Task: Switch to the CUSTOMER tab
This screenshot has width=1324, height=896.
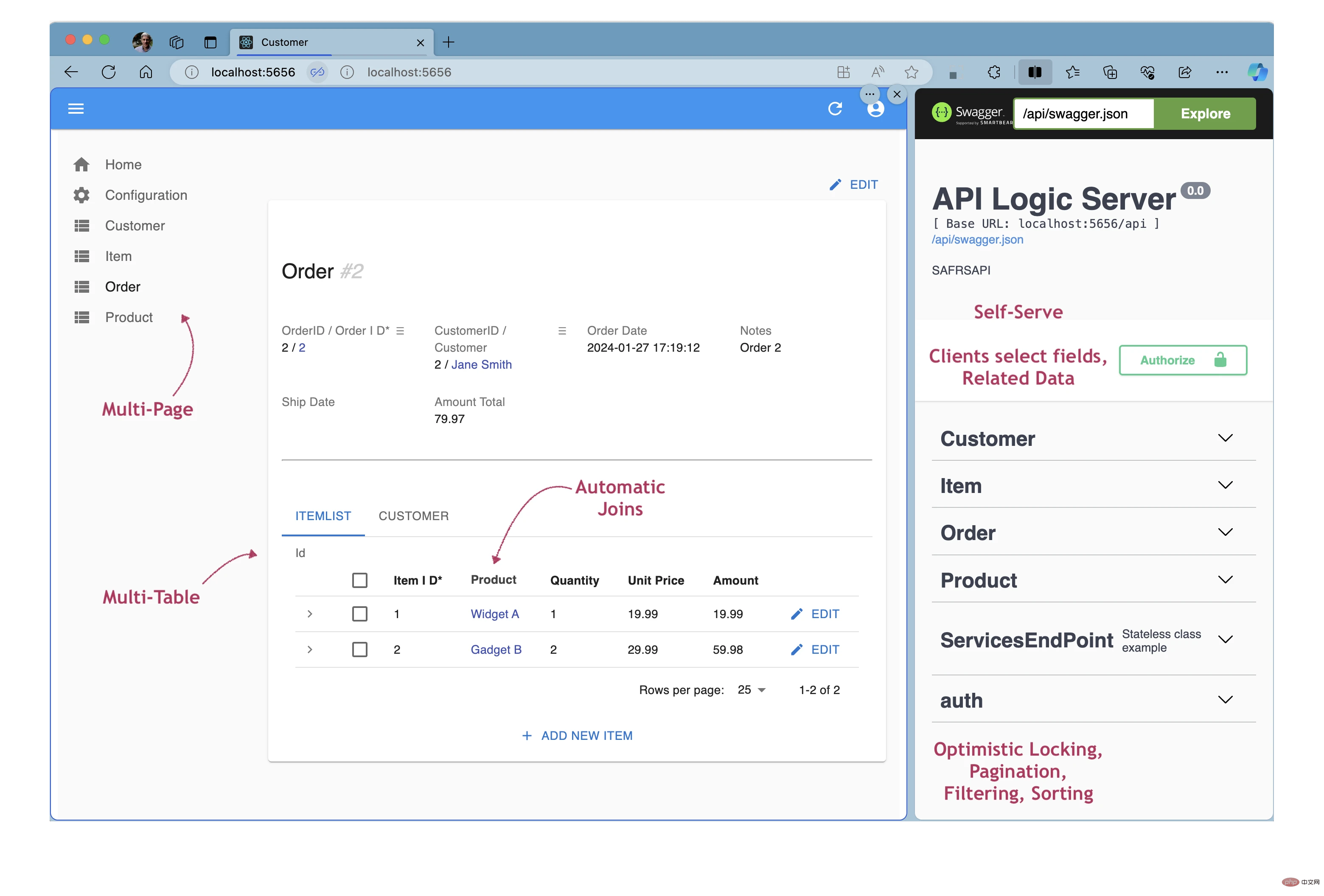Action: point(414,516)
